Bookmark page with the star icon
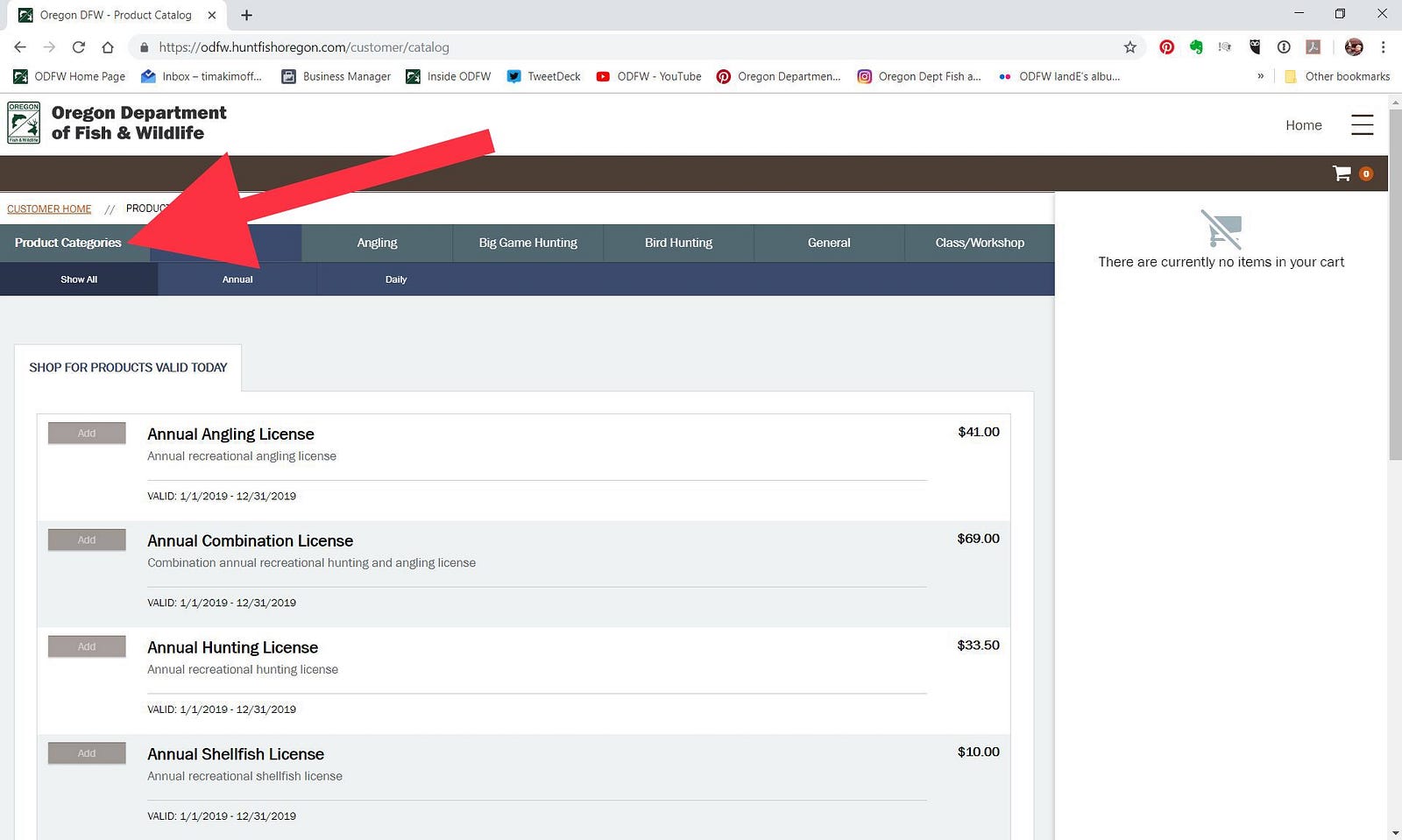This screenshot has height=840, width=1402. coord(1130,47)
